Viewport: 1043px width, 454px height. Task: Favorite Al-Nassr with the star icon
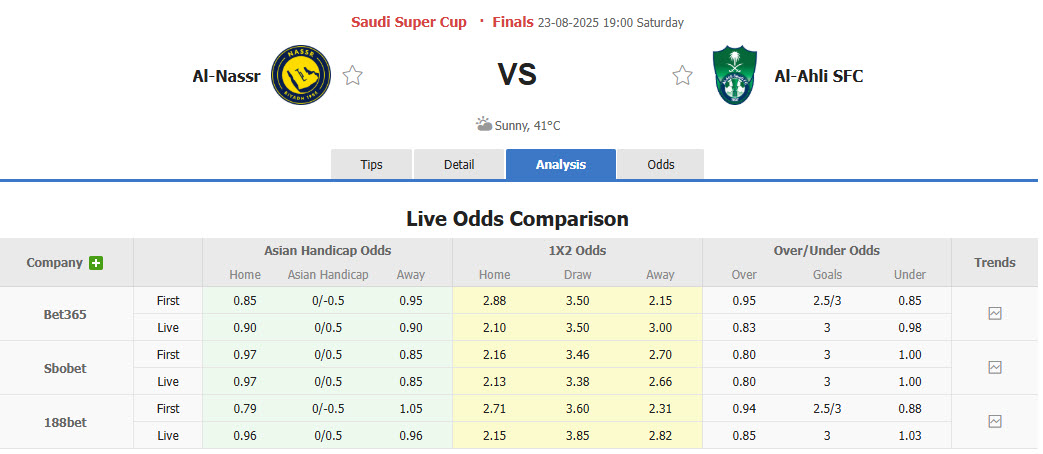pyautogui.click(x=352, y=76)
